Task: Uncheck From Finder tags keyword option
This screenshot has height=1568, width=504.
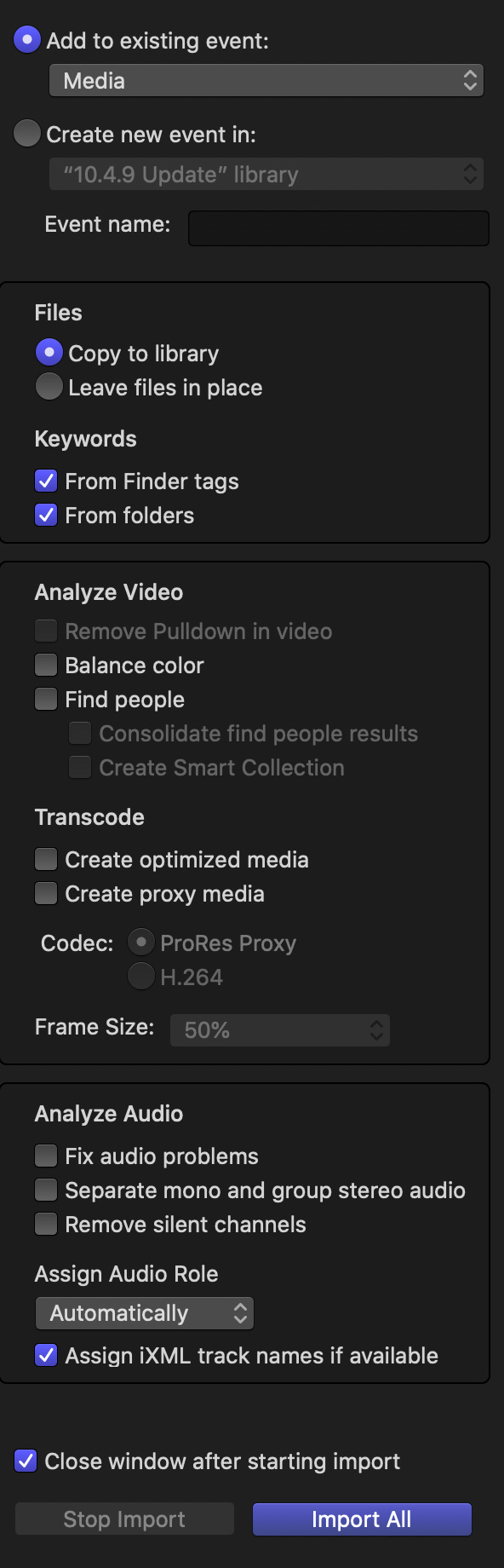Action: coord(46,481)
